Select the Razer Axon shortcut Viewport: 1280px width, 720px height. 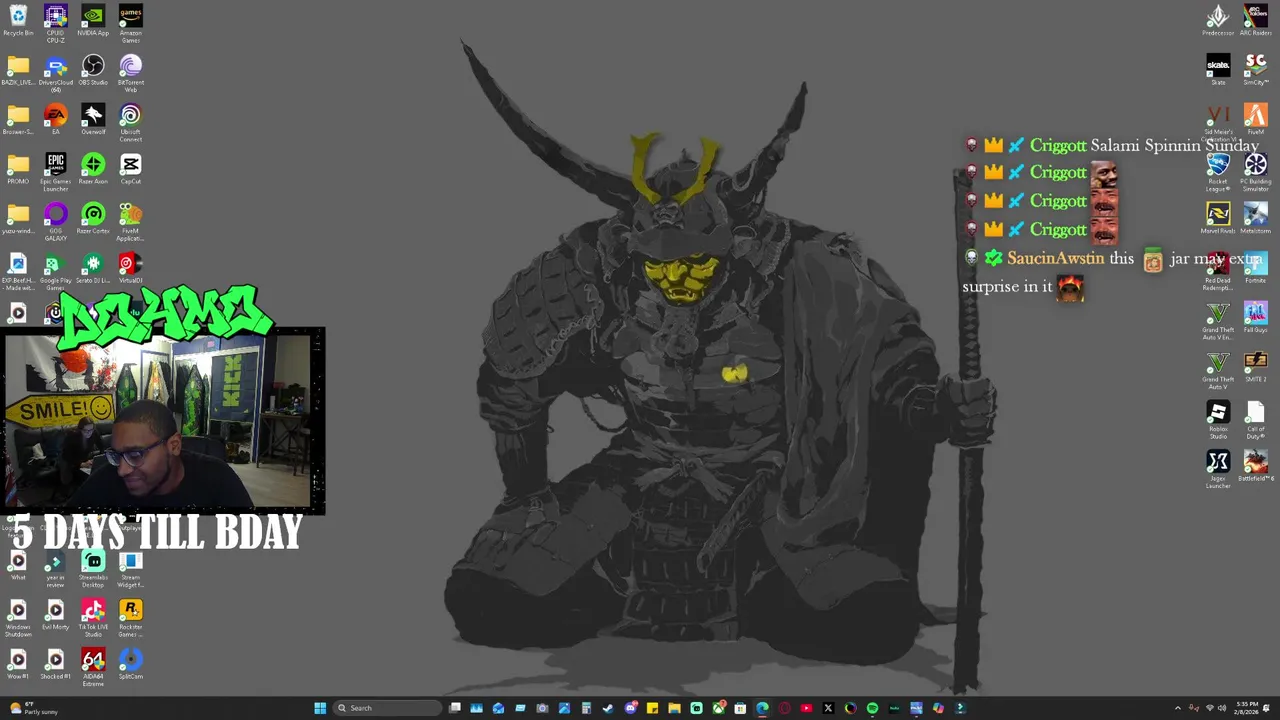point(93,168)
